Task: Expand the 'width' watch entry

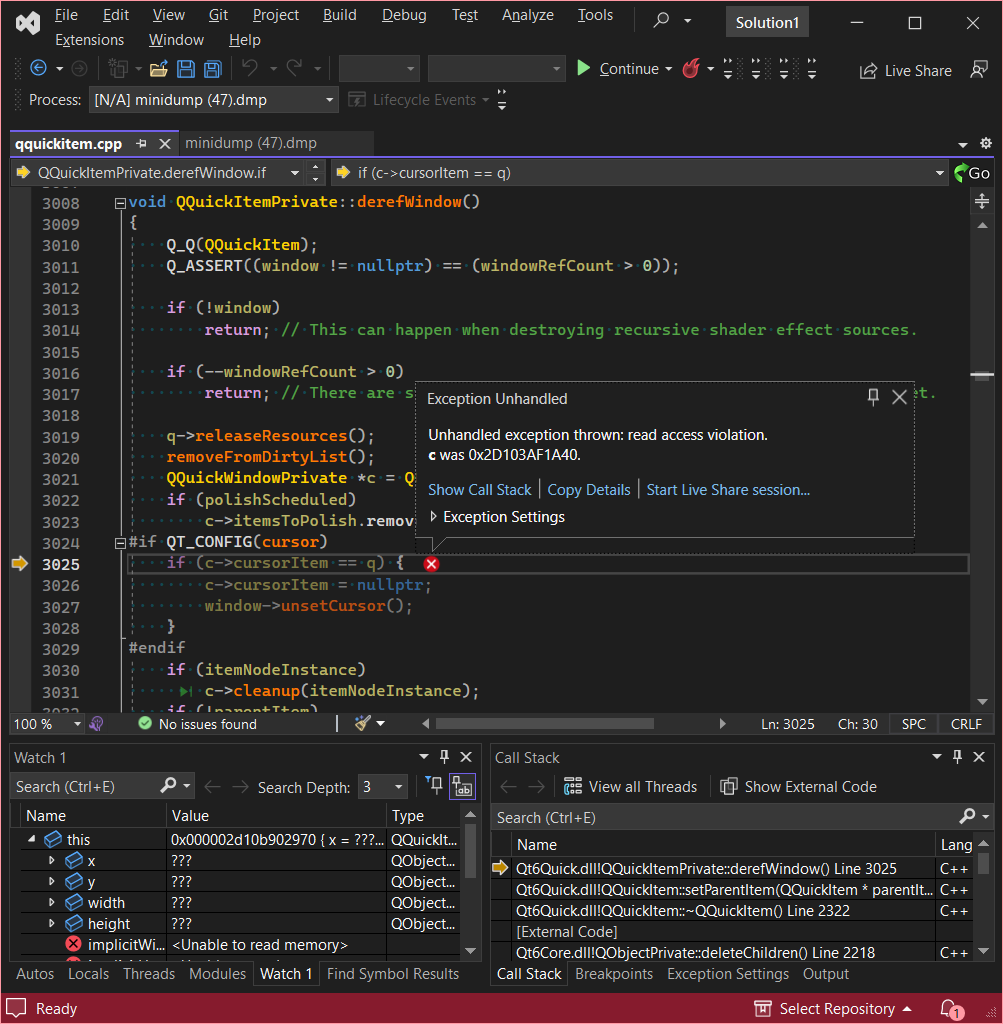Action: point(52,902)
